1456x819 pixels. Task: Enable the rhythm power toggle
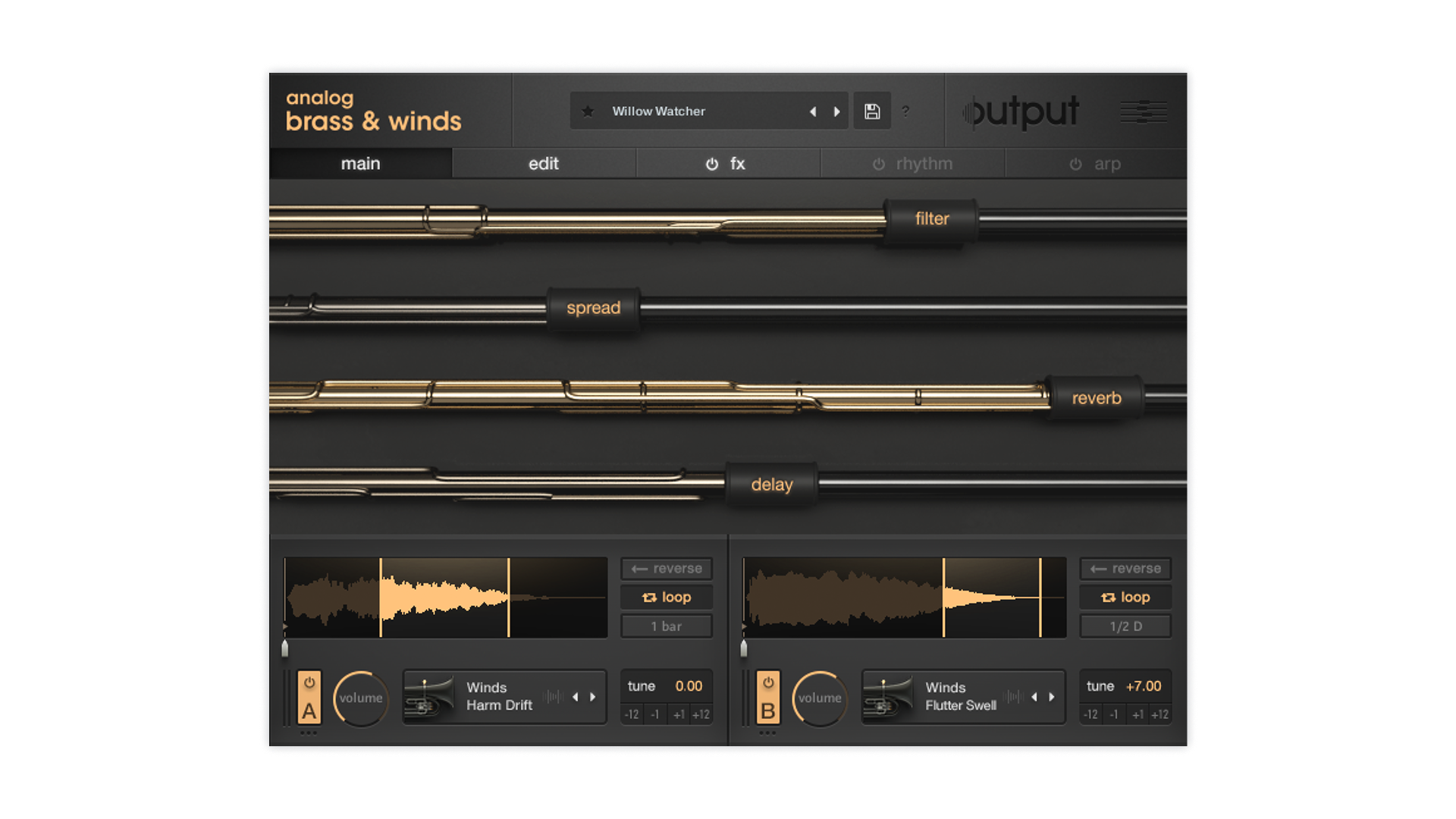tap(878, 164)
